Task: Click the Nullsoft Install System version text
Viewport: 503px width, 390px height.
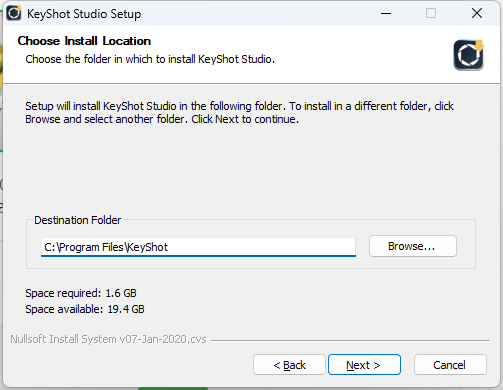Action: (x=108, y=339)
